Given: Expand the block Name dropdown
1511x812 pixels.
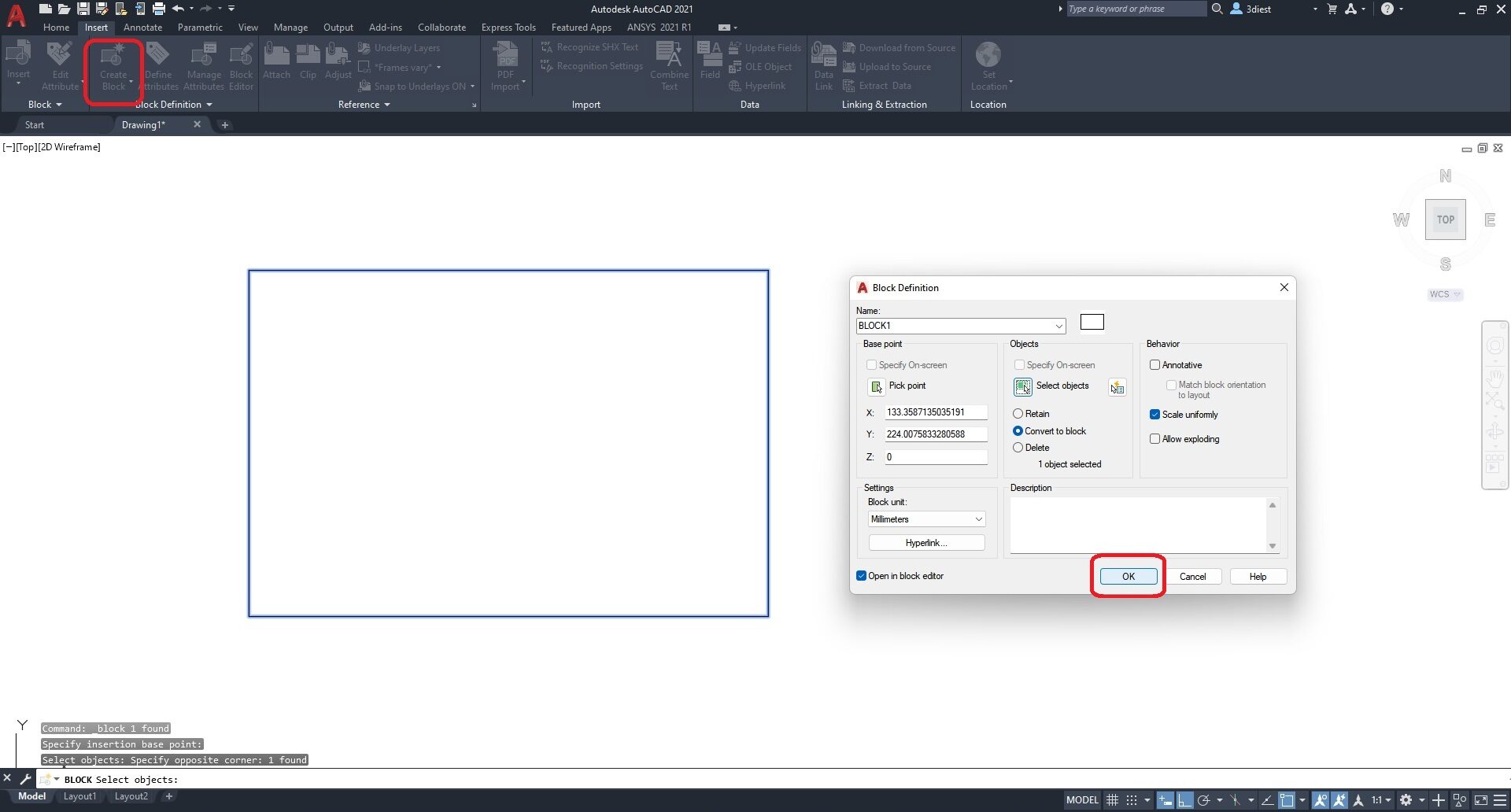Looking at the screenshot, I should [1058, 325].
